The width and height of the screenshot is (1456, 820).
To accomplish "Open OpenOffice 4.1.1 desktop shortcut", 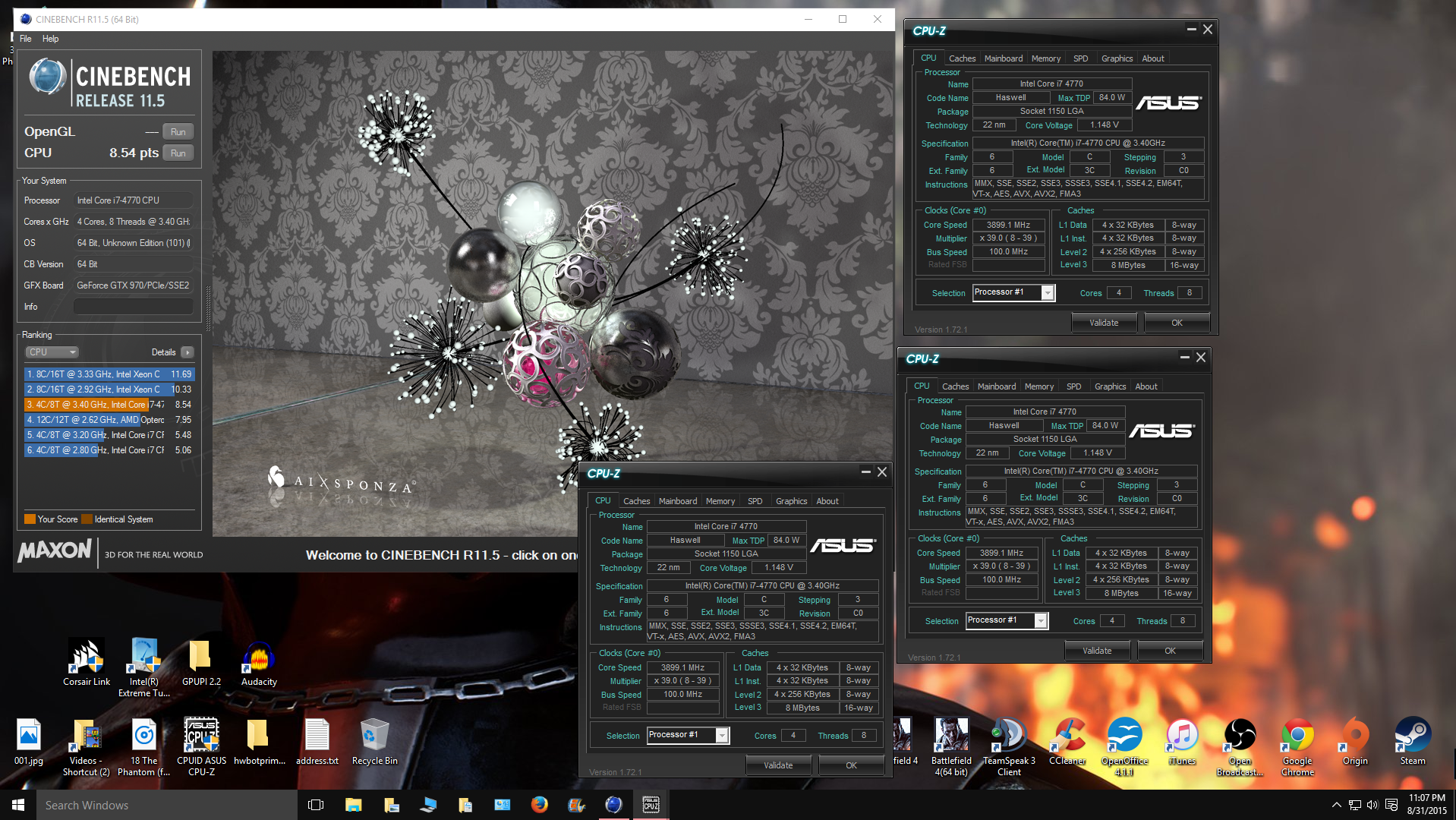I will tap(1124, 747).
